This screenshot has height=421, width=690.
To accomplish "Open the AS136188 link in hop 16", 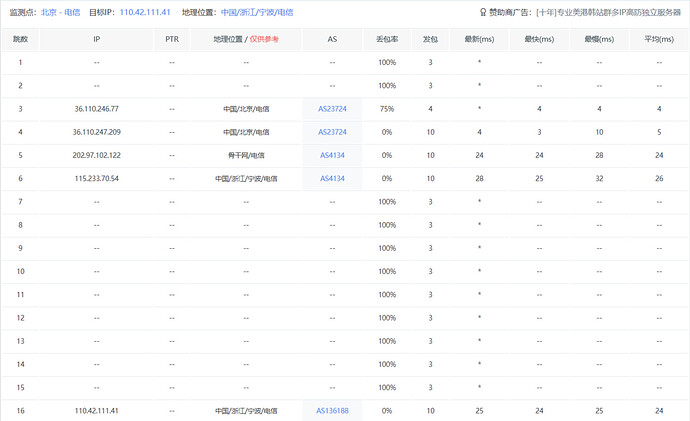I will tap(332, 411).
